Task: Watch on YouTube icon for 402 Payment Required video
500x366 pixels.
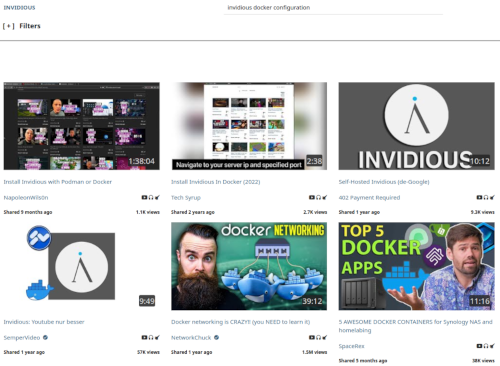Action: click(479, 197)
